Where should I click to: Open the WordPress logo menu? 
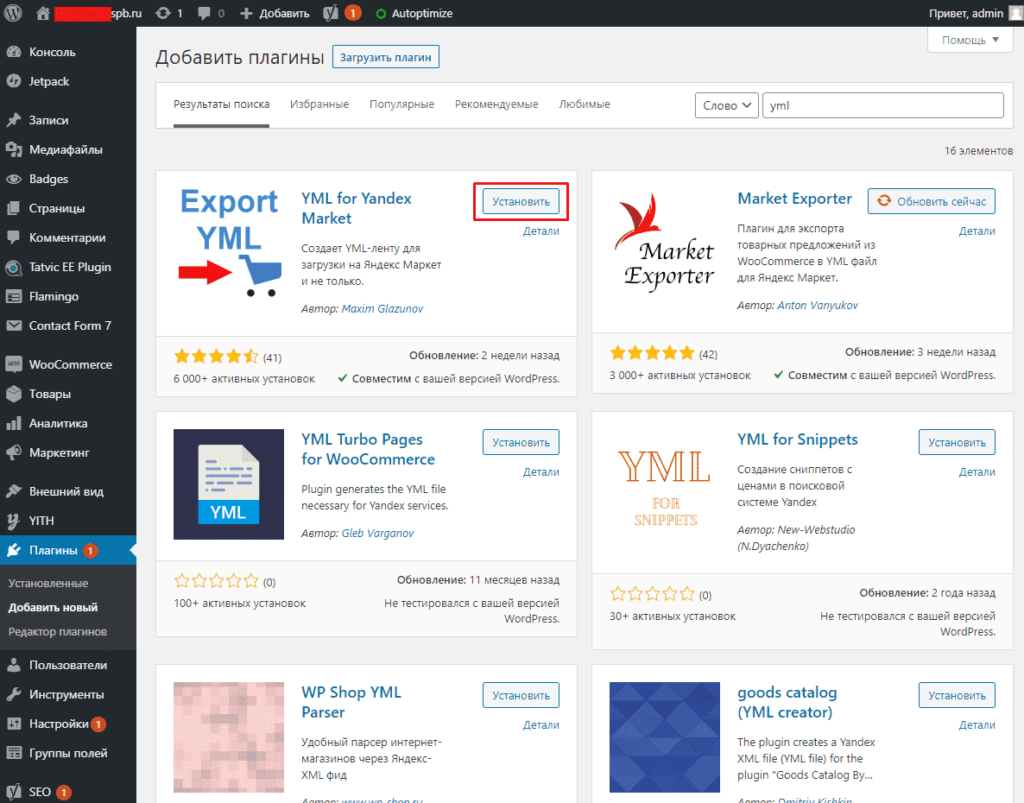13,13
